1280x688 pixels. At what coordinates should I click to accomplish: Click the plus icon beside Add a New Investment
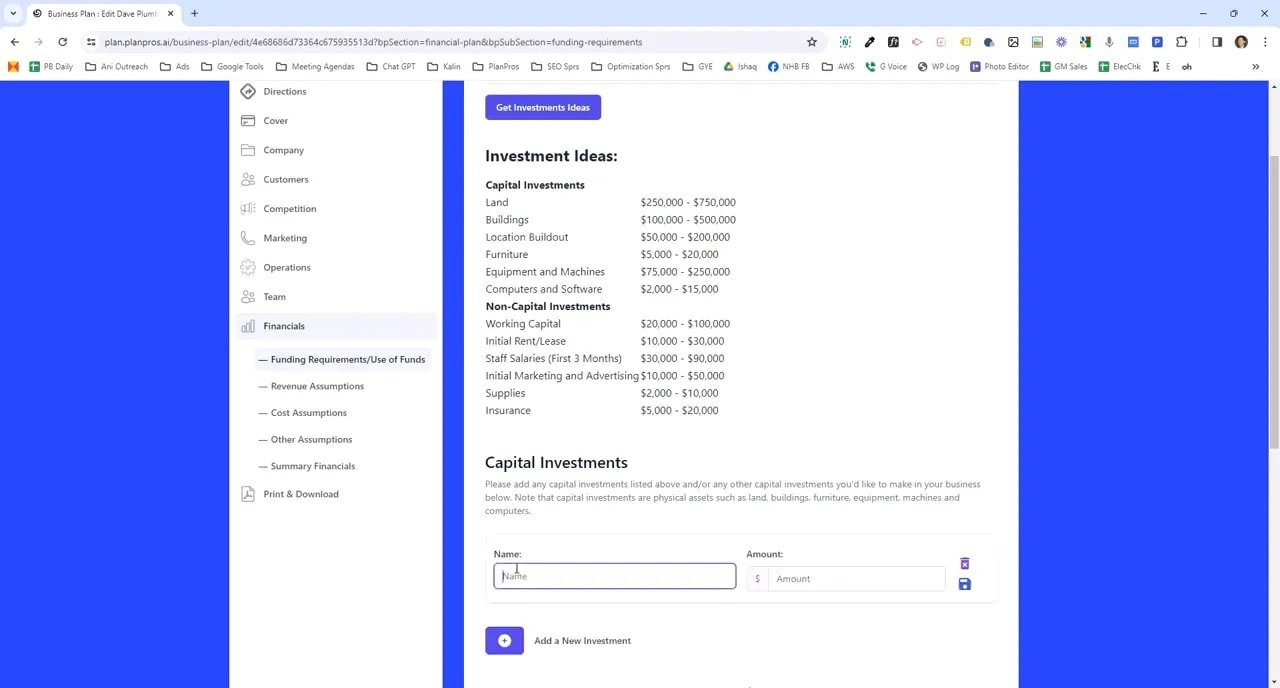tap(504, 640)
